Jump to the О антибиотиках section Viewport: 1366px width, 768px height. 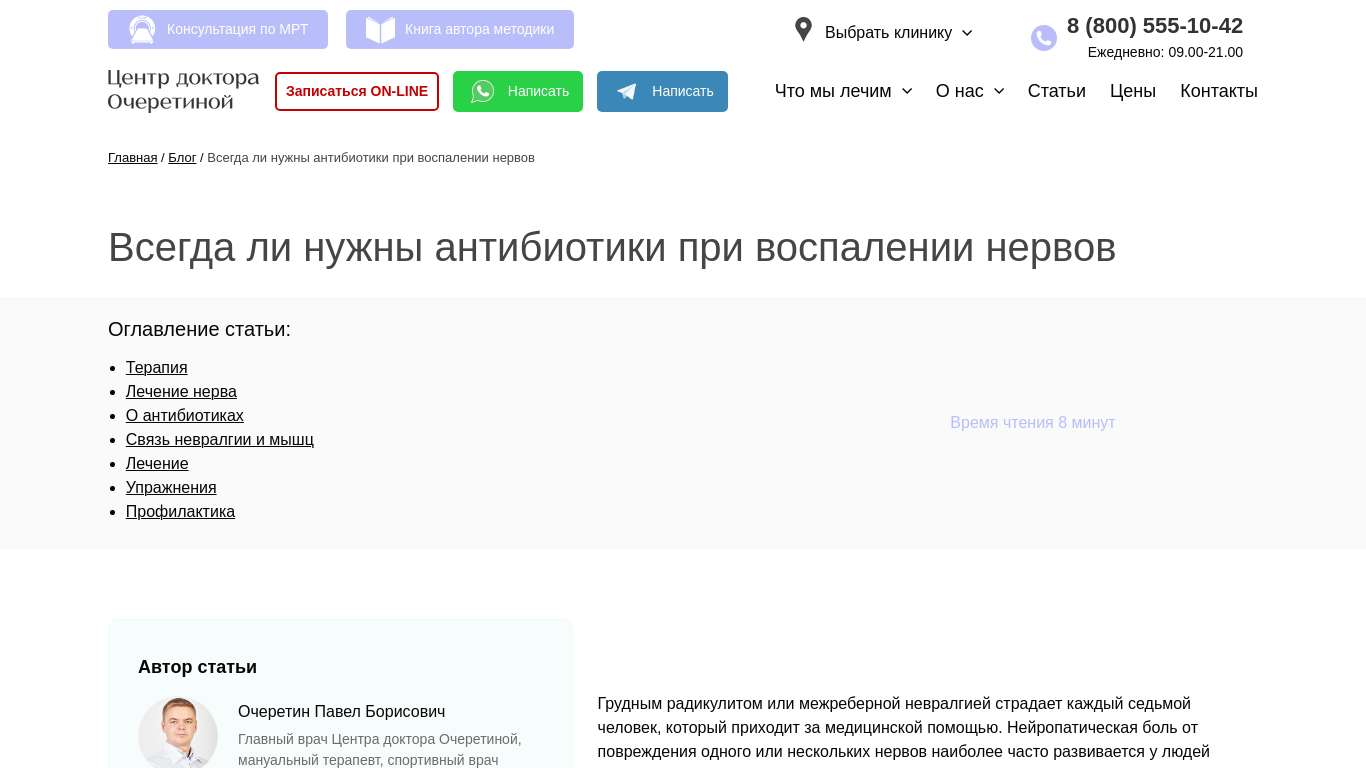tap(184, 416)
